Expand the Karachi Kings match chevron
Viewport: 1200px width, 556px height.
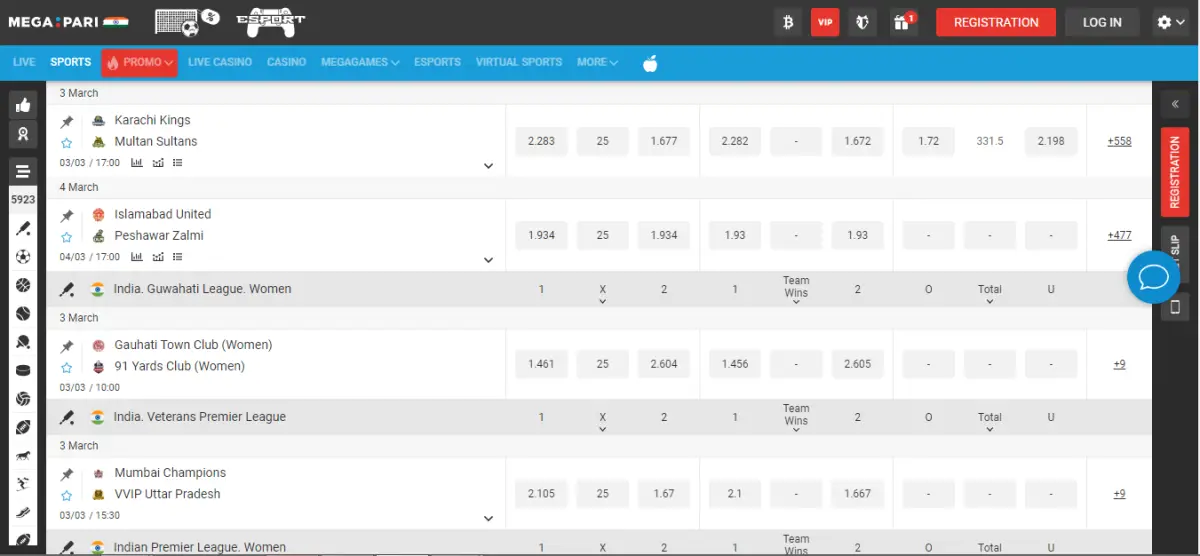point(488,166)
